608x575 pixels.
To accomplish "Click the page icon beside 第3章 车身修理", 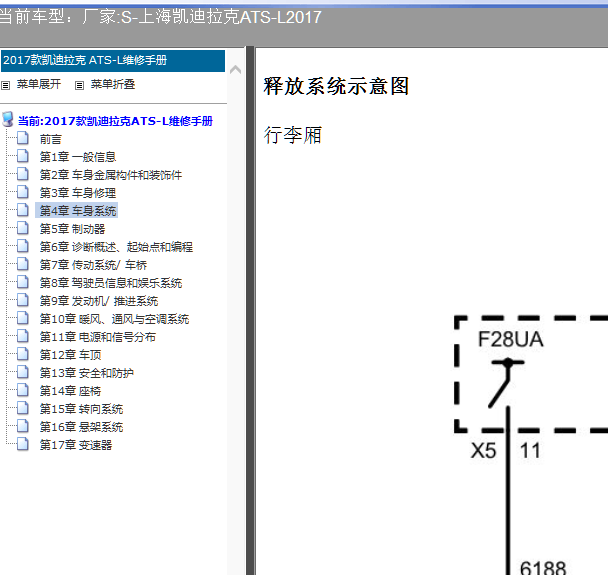I will pos(23,192).
